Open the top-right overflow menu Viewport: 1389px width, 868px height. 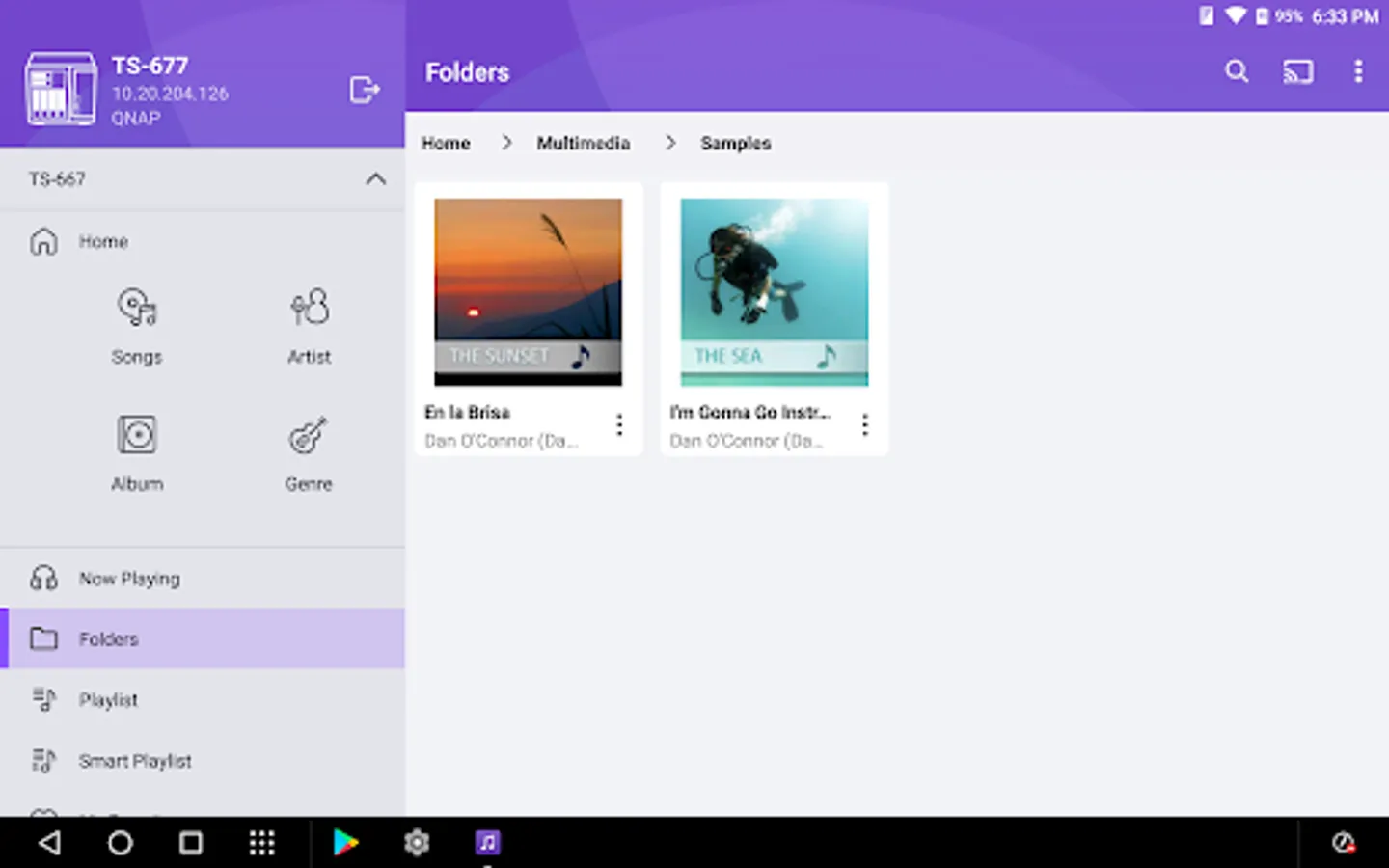[x=1358, y=71]
